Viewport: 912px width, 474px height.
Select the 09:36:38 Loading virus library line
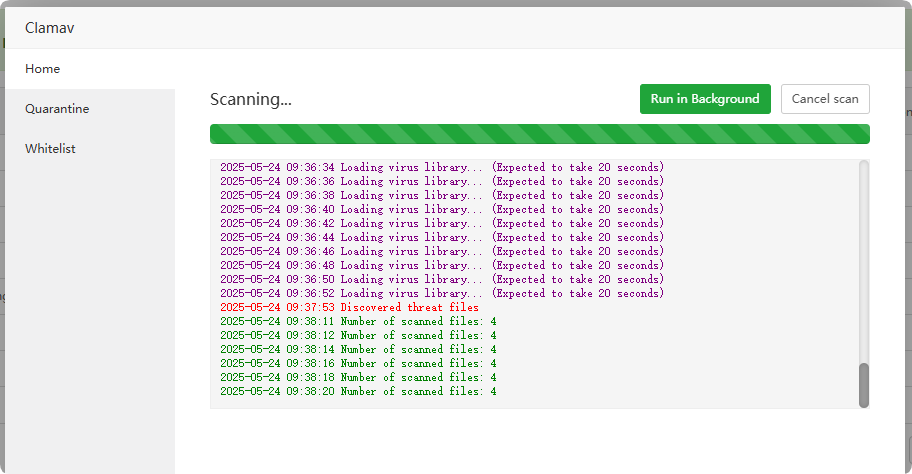tap(442, 195)
